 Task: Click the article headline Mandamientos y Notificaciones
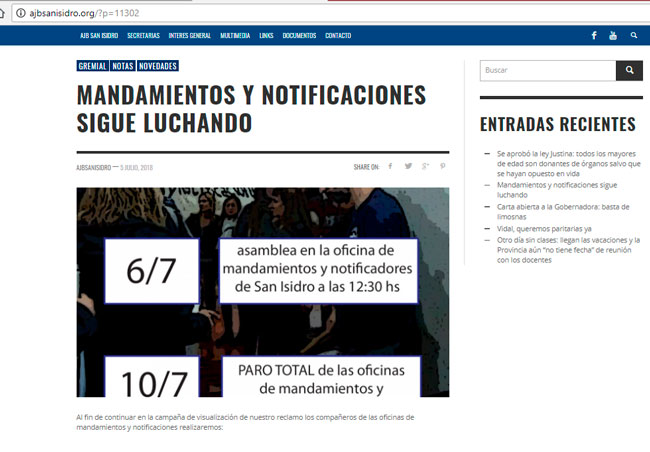click(251, 109)
